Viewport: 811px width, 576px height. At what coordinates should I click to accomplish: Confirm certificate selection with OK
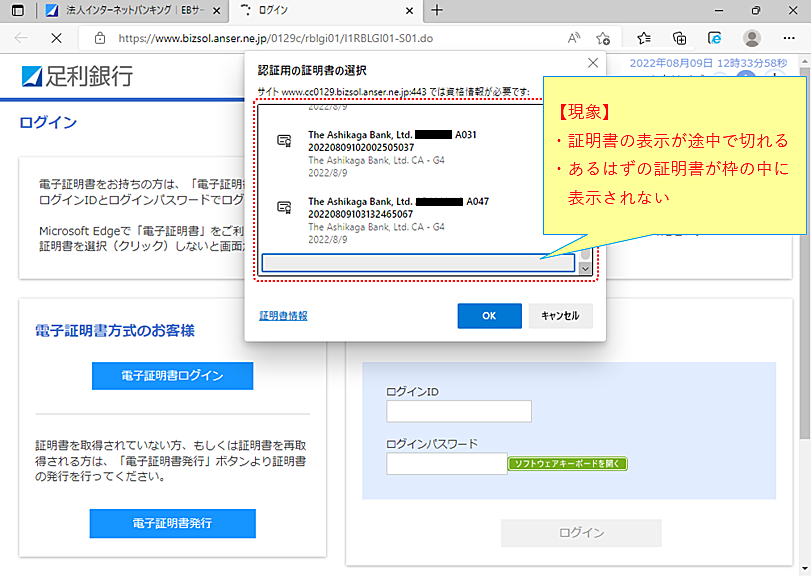(489, 316)
